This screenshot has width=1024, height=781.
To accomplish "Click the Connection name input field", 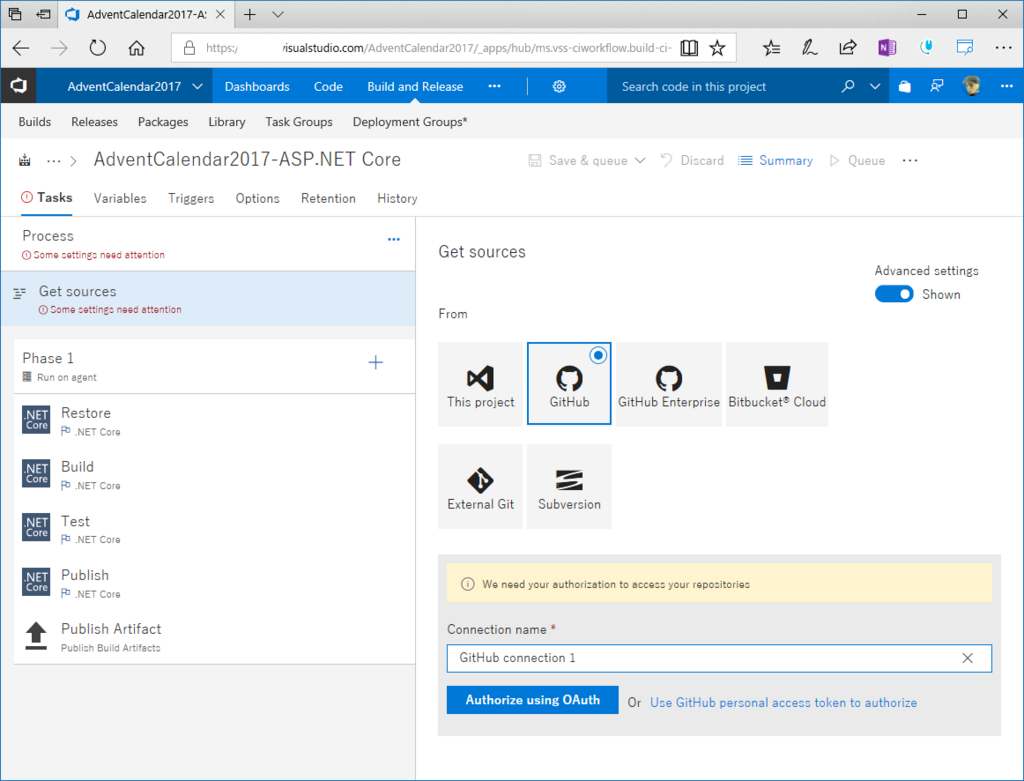I will [x=718, y=658].
